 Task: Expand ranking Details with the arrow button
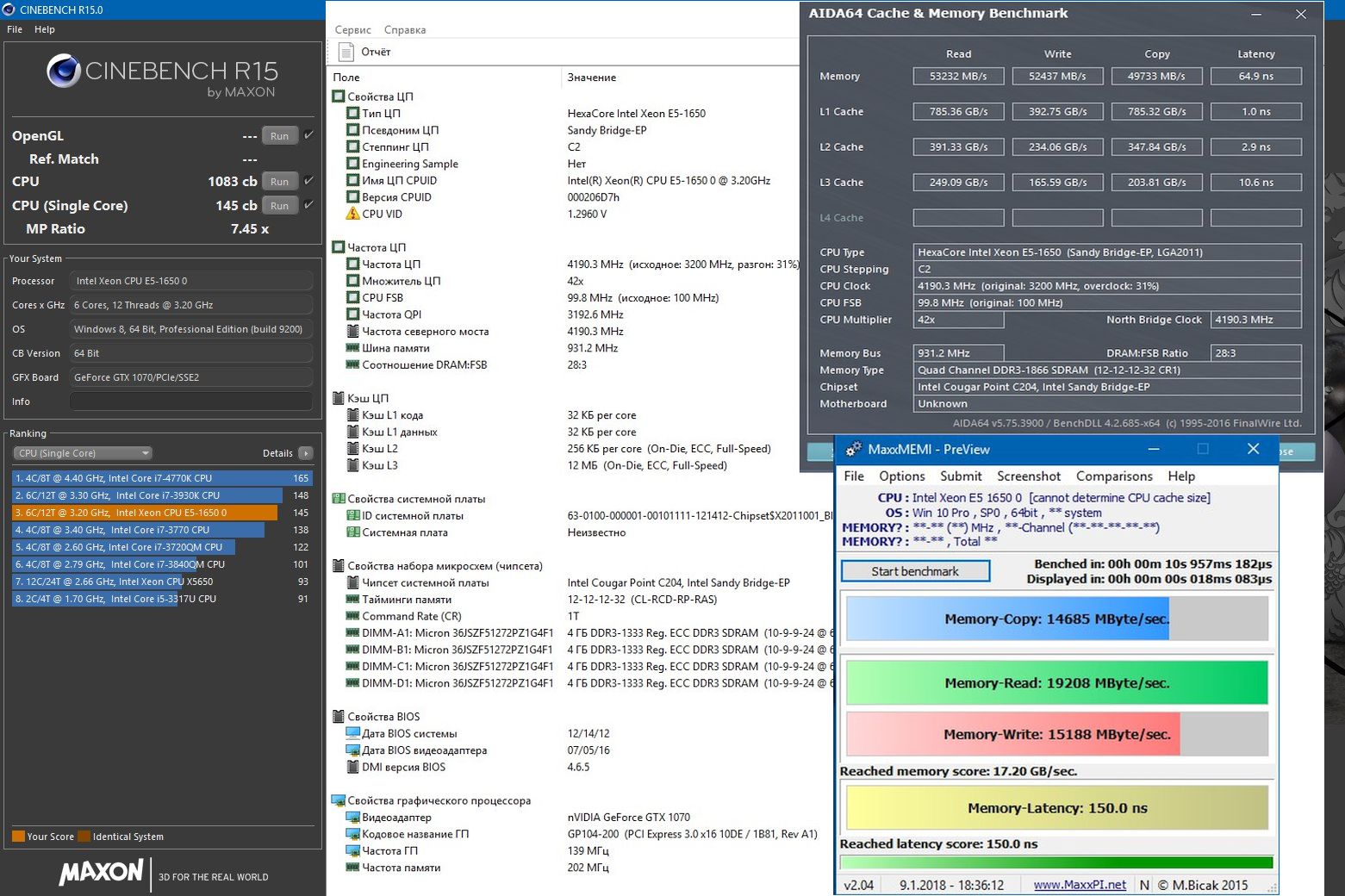(305, 453)
